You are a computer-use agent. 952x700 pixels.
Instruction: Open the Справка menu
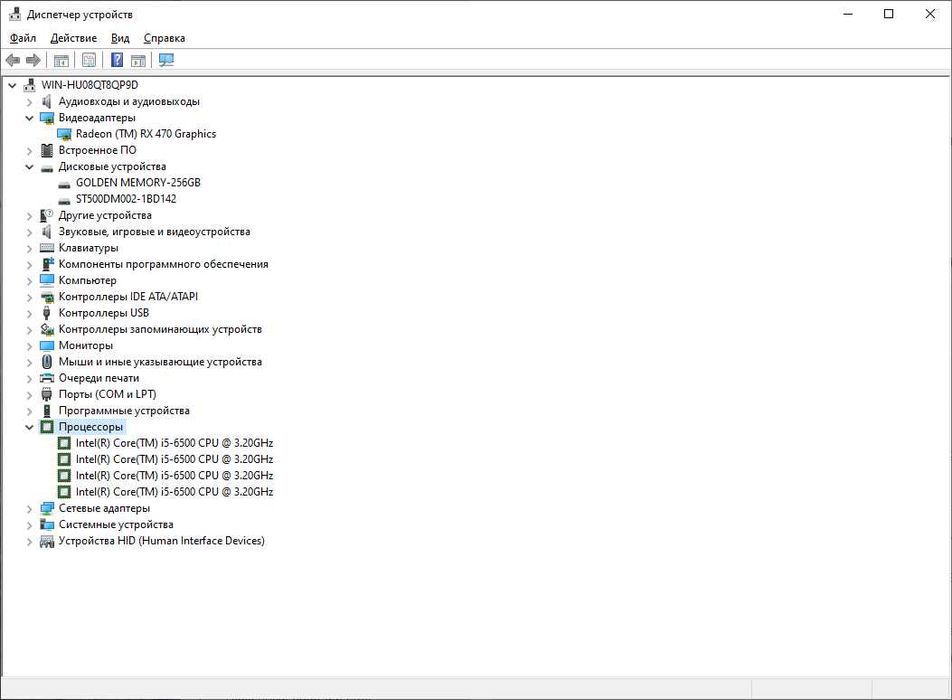tap(165, 38)
